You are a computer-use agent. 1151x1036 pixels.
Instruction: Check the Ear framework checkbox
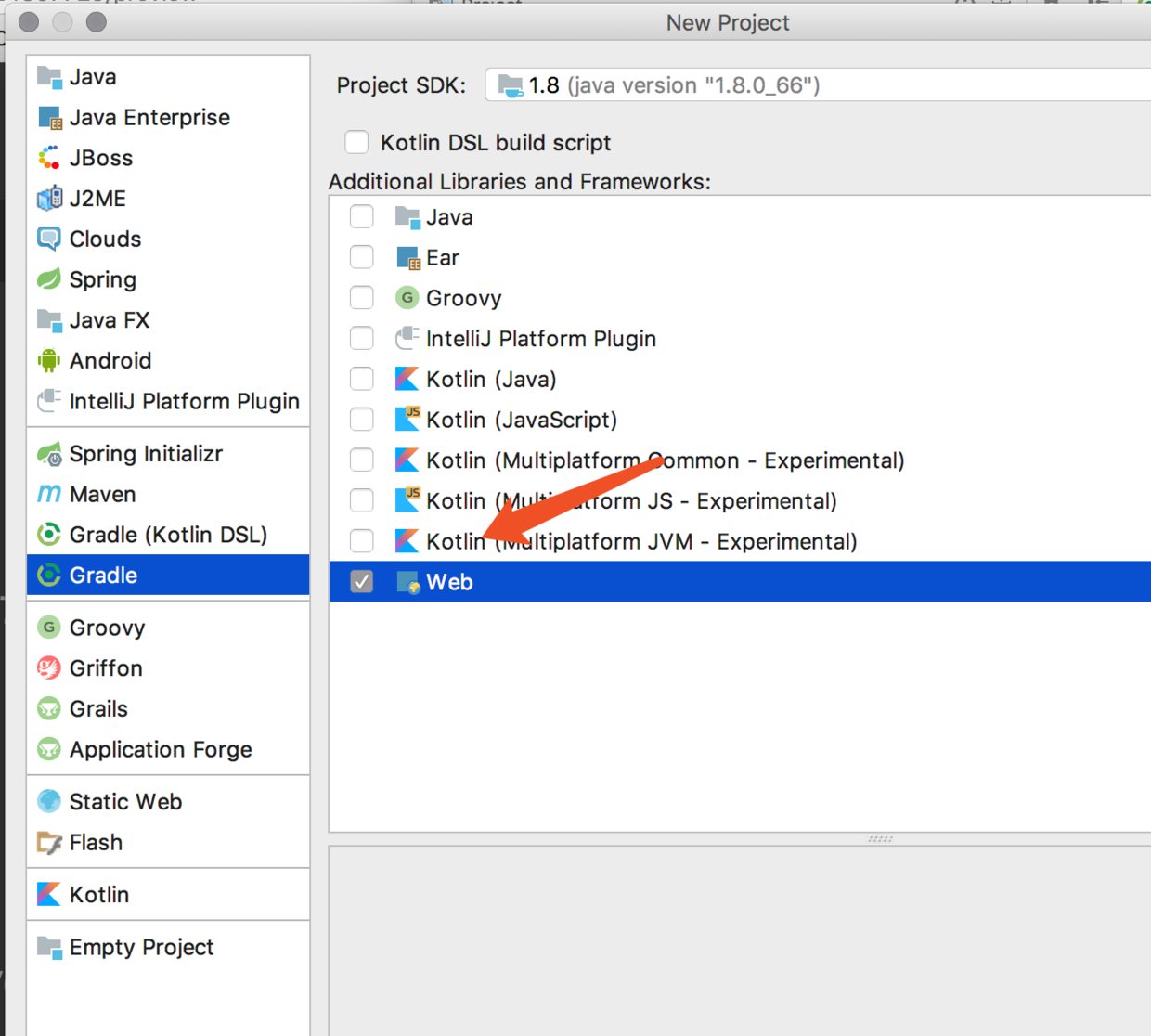pyautogui.click(x=362, y=257)
